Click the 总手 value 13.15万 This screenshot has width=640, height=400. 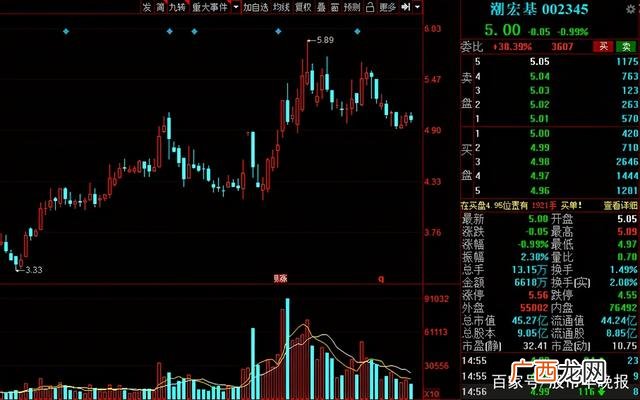coord(529,269)
